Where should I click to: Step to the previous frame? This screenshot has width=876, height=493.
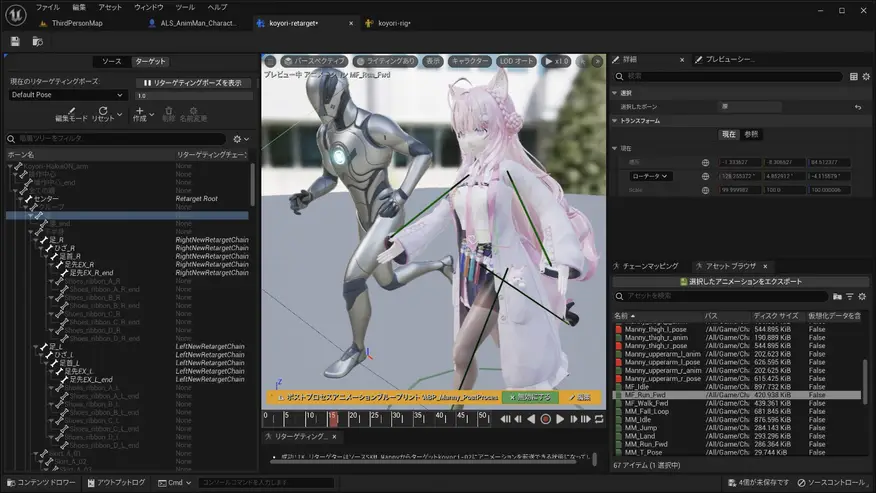pos(518,419)
